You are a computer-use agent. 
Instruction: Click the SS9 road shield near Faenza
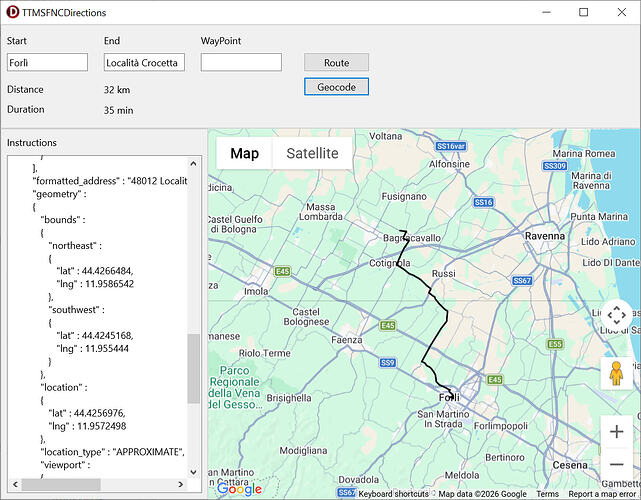coord(387,363)
